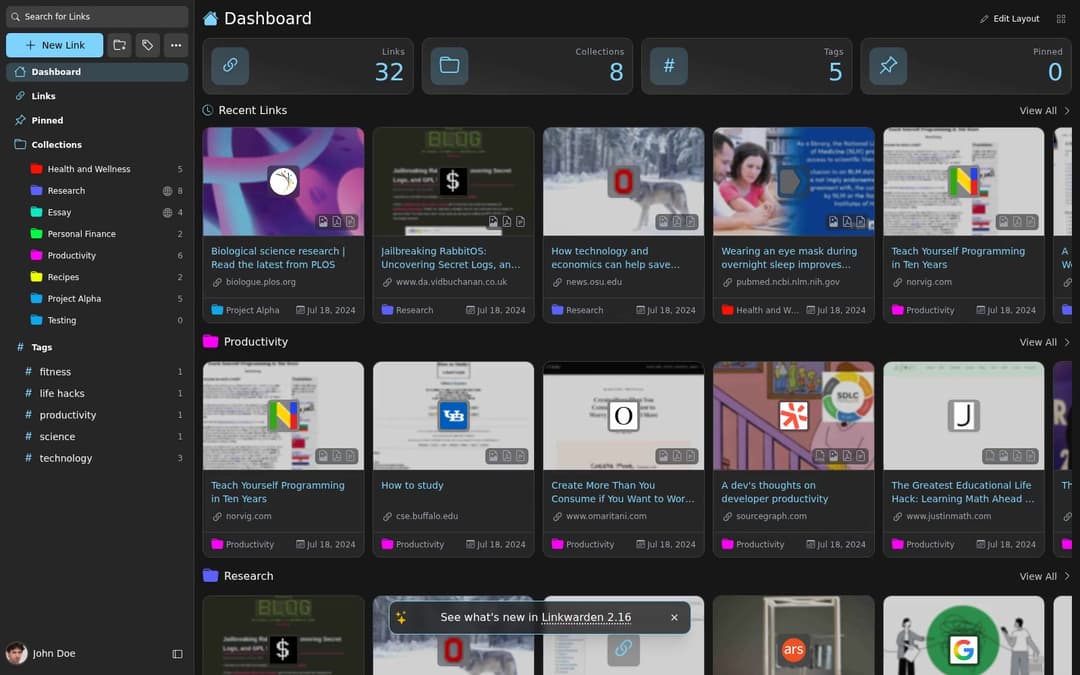Click the Pinned pin icon in stats card
This screenshot has height=675, width=1080.
pyautogui.click(x=888, y=65)
